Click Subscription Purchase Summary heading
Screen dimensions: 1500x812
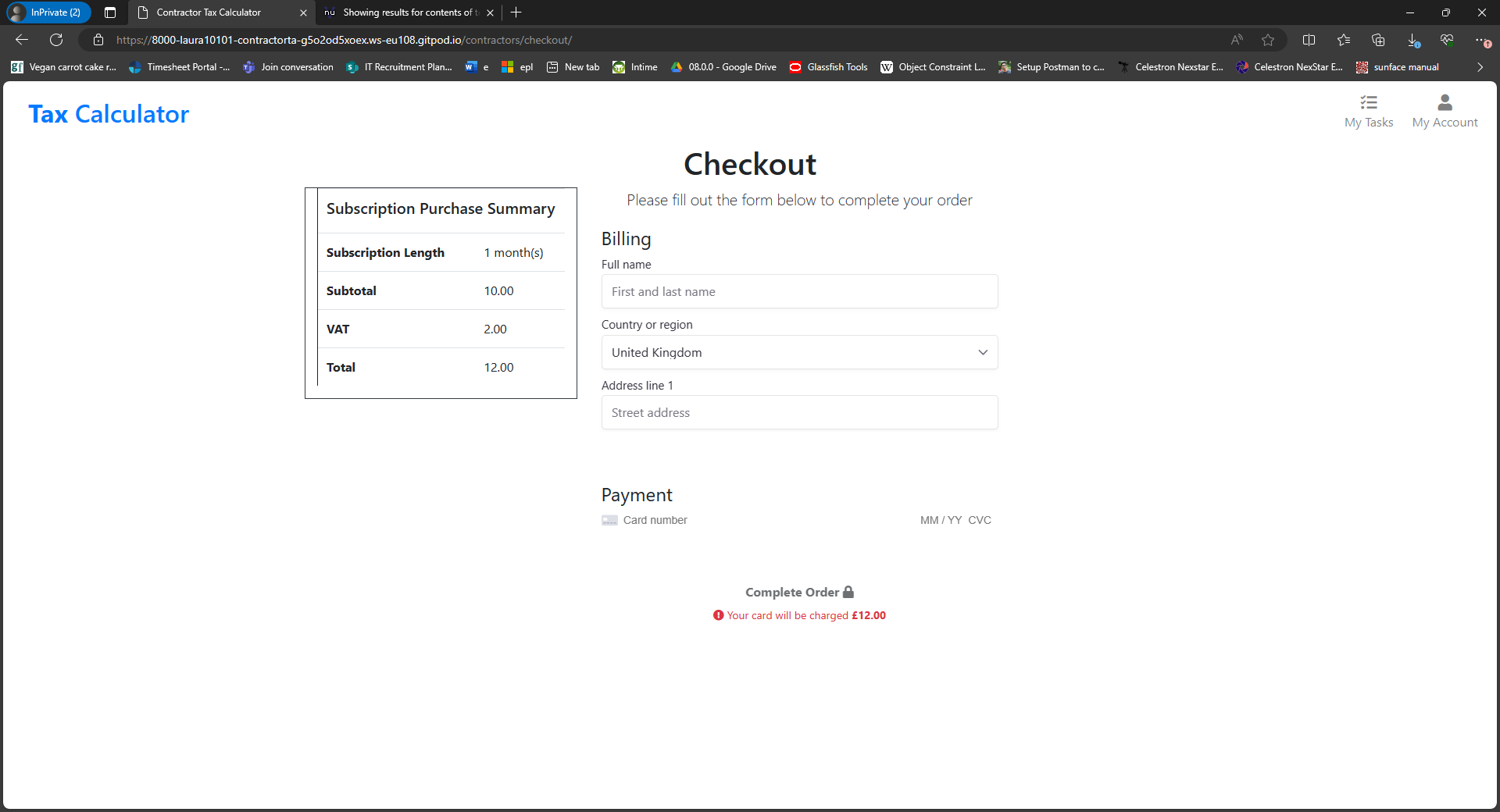coord(441,208)
